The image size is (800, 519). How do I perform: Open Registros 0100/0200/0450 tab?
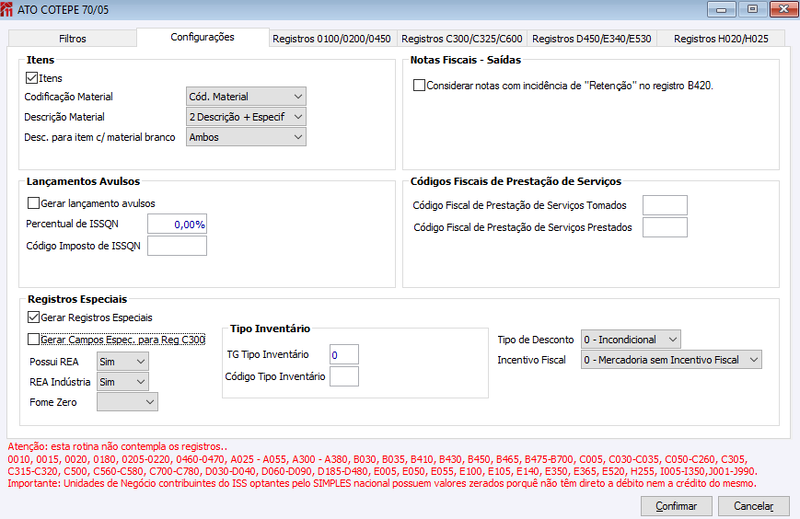point(332,39)
